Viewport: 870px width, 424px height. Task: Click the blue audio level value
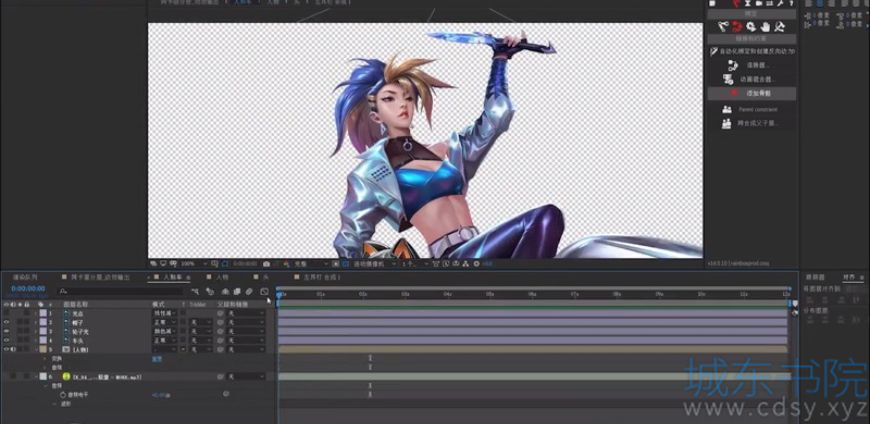tap(161, 395)
